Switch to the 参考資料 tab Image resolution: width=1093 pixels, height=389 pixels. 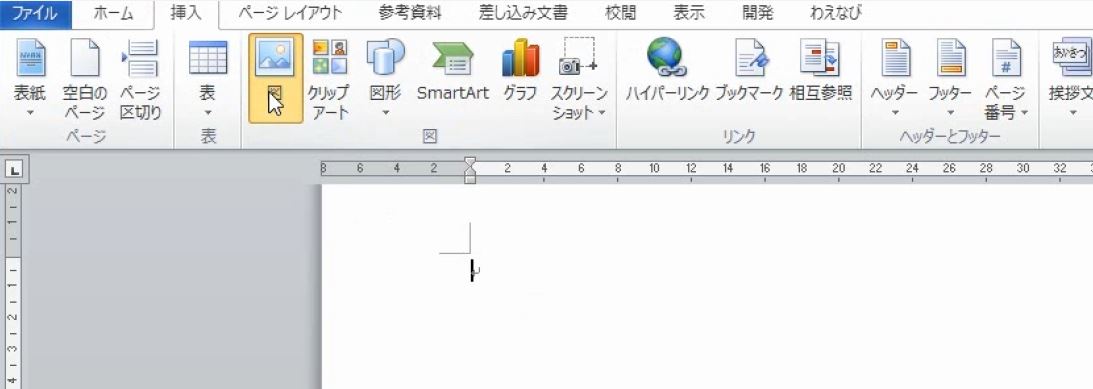(411, 13)
